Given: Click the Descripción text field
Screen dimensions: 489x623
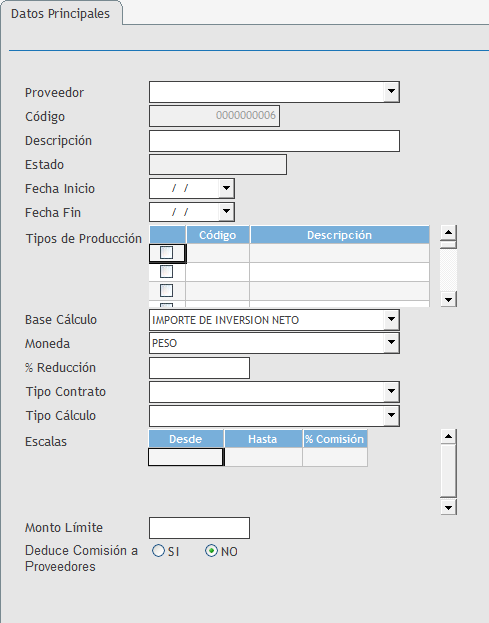Looking at the screenshot, I should click(x=274, y=141).
